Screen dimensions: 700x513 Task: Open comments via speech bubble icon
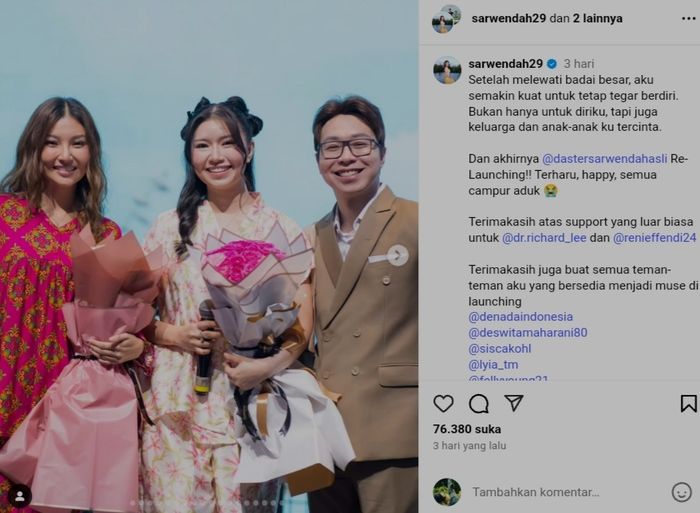point(479,404)
